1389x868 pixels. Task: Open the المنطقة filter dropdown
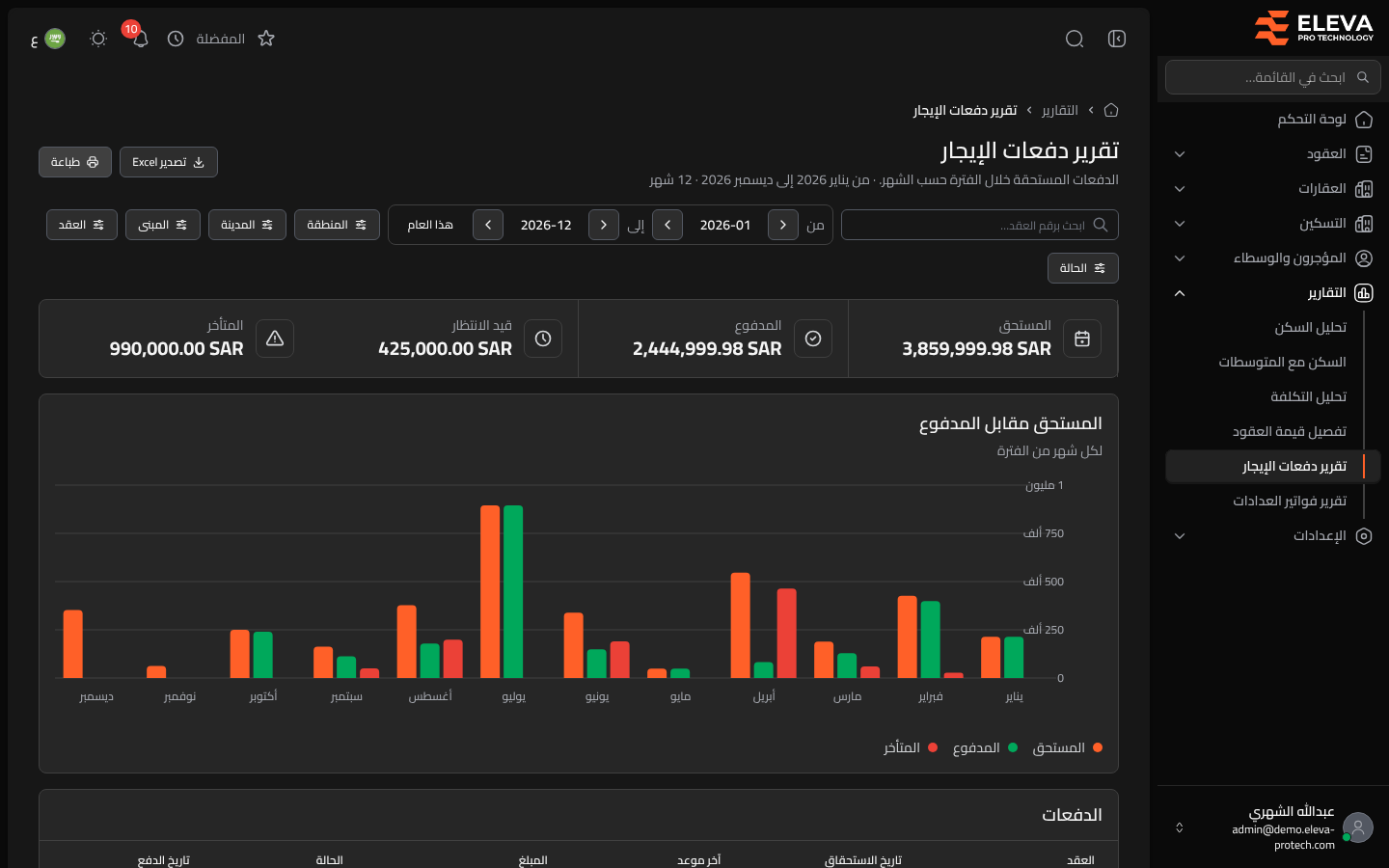337,225
